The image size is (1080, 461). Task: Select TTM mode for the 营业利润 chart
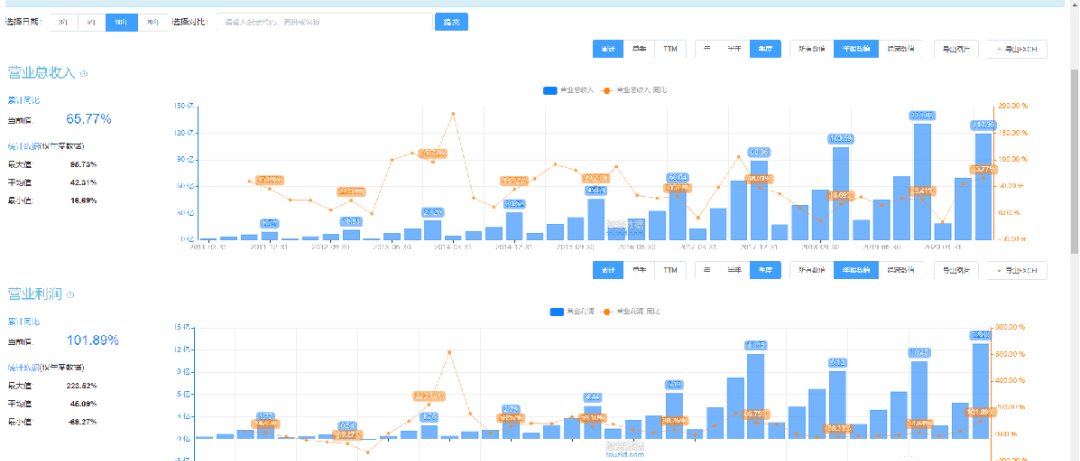pyautogui.click(x=670, y=270)
